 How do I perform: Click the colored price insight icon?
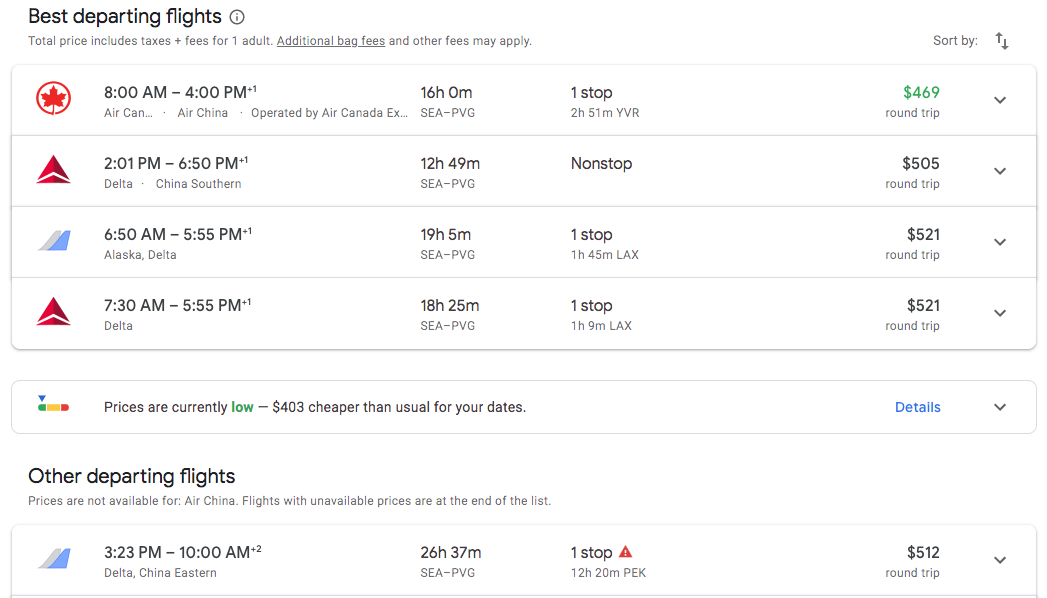(x=54, y=406)
